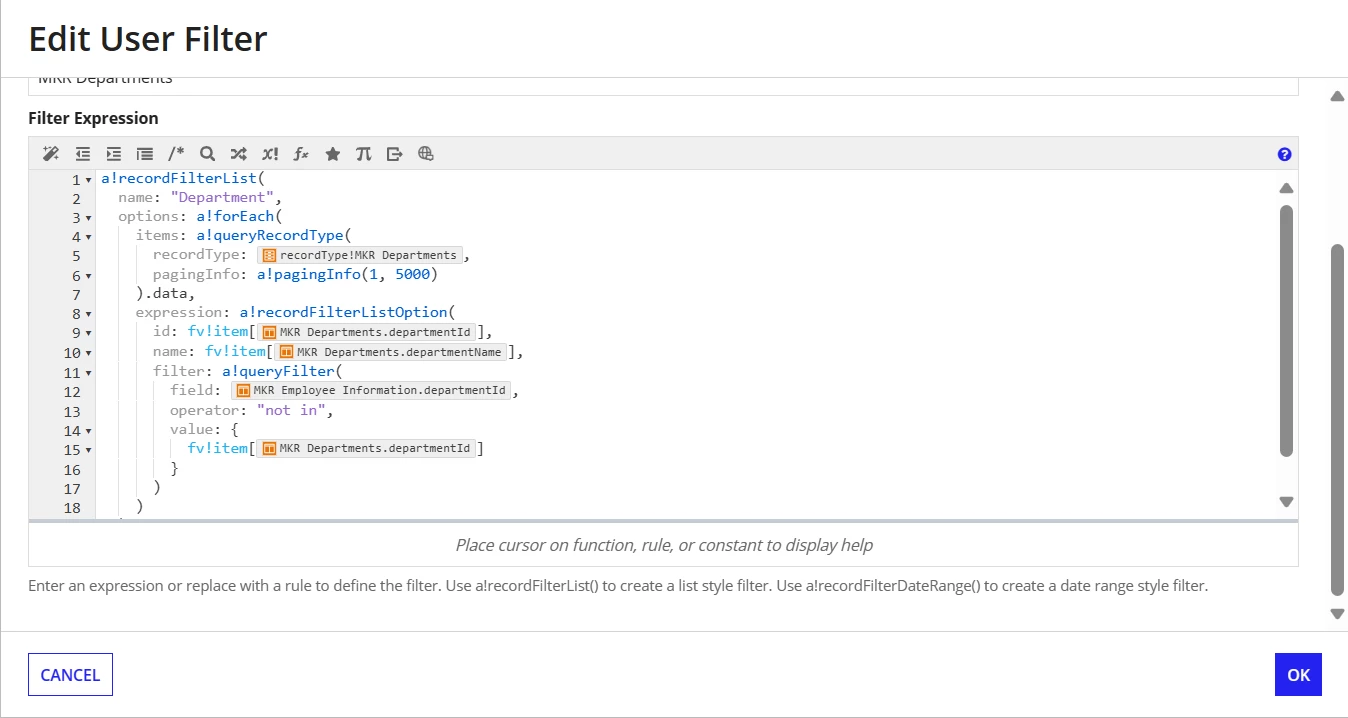
Task: Click the "not in" operator string
Action: pyautogui.click(x=290, y=410)
